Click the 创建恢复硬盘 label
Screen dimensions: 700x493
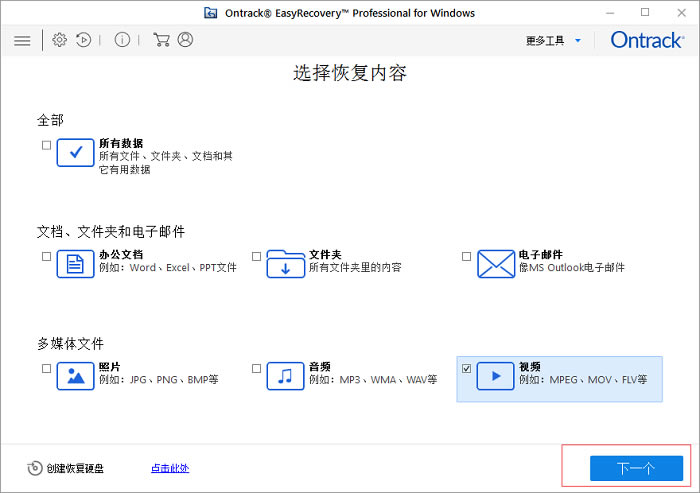[75, 468]
